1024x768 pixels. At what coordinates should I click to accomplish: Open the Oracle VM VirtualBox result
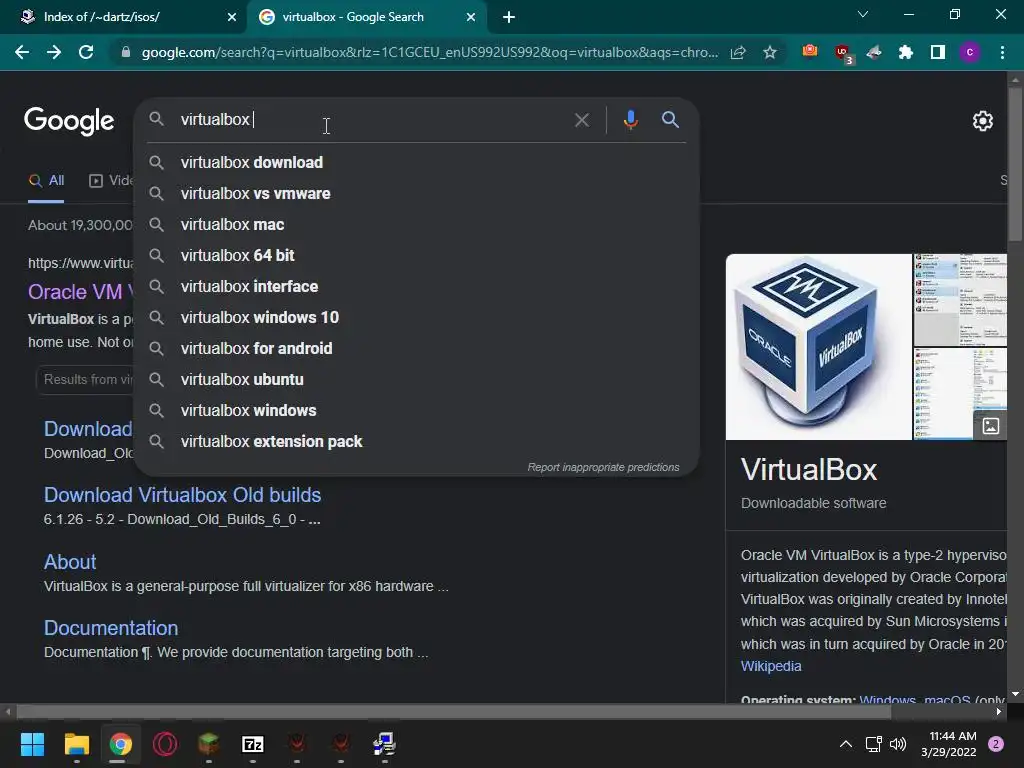tap(80, 292)
